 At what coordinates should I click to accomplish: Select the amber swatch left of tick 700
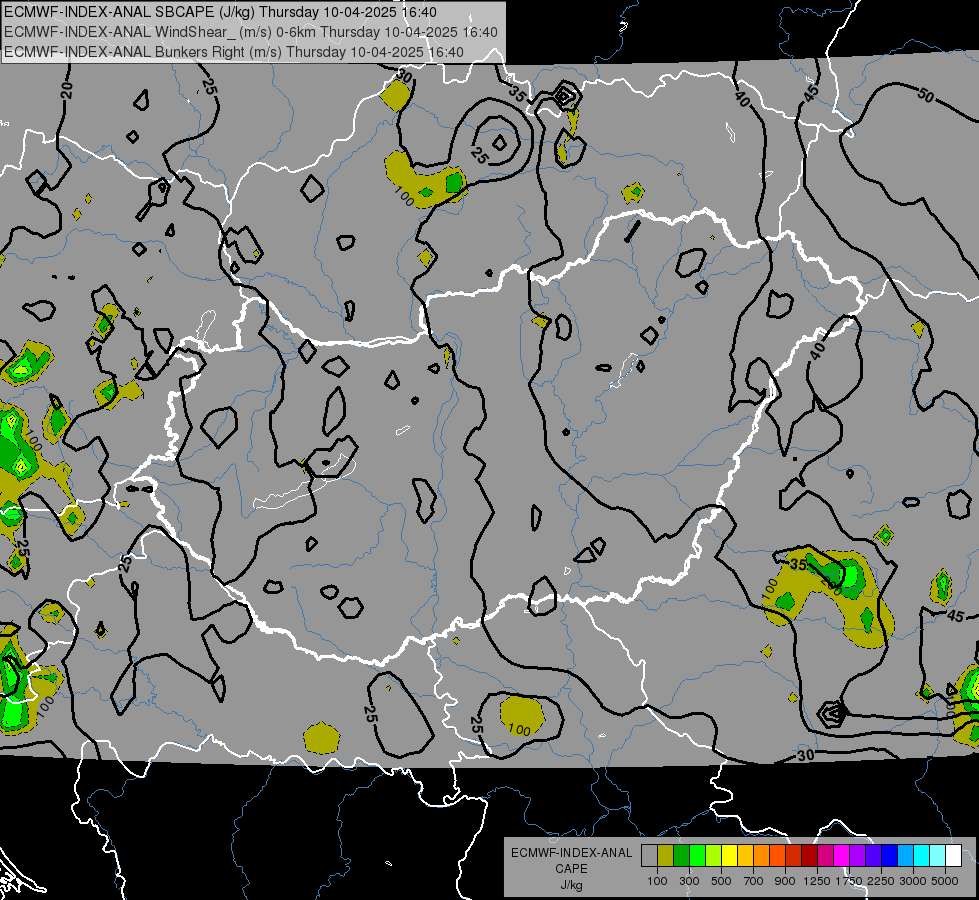(745, 855)
